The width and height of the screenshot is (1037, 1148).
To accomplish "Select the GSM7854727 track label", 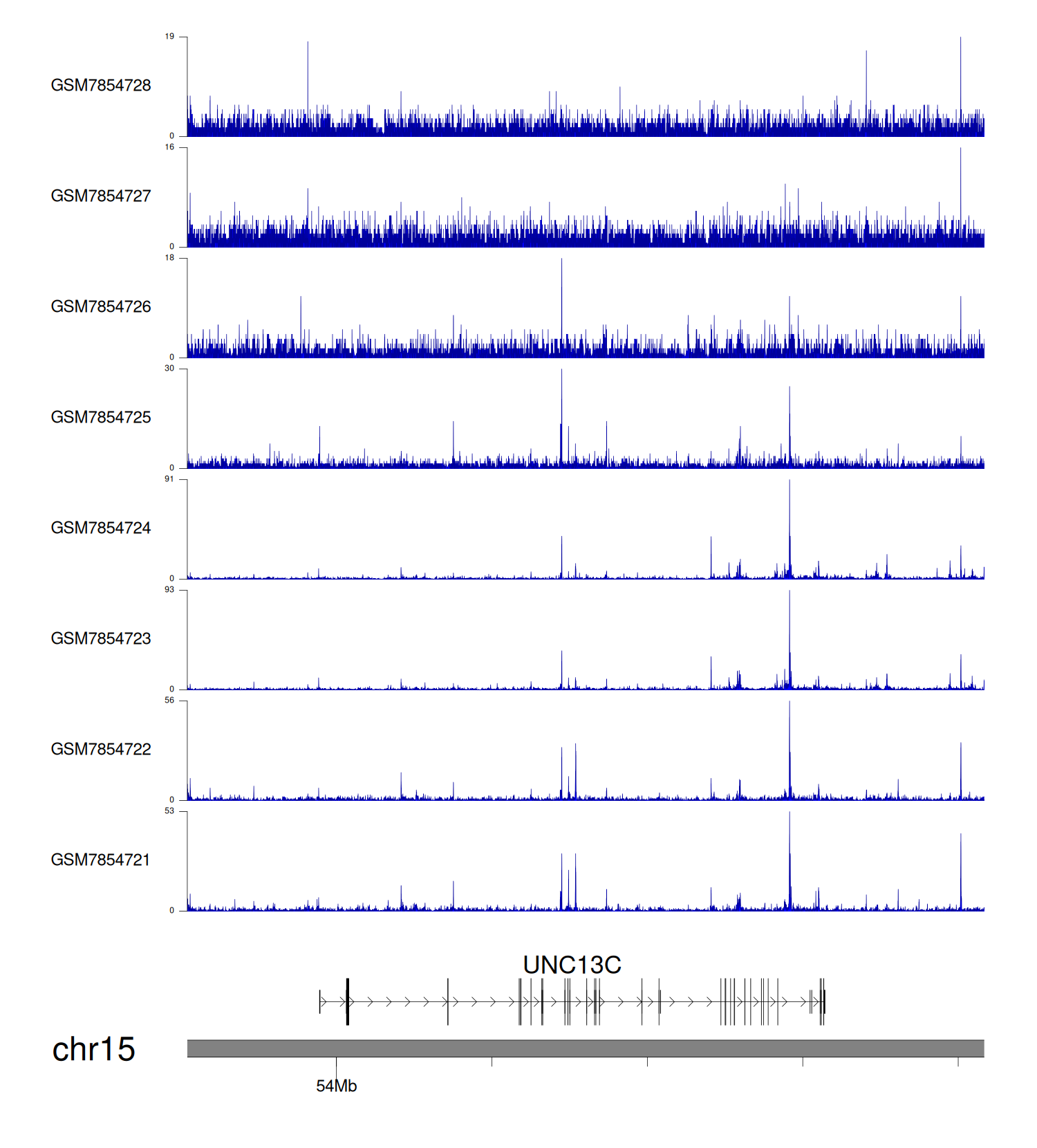I will coord(101,196).
